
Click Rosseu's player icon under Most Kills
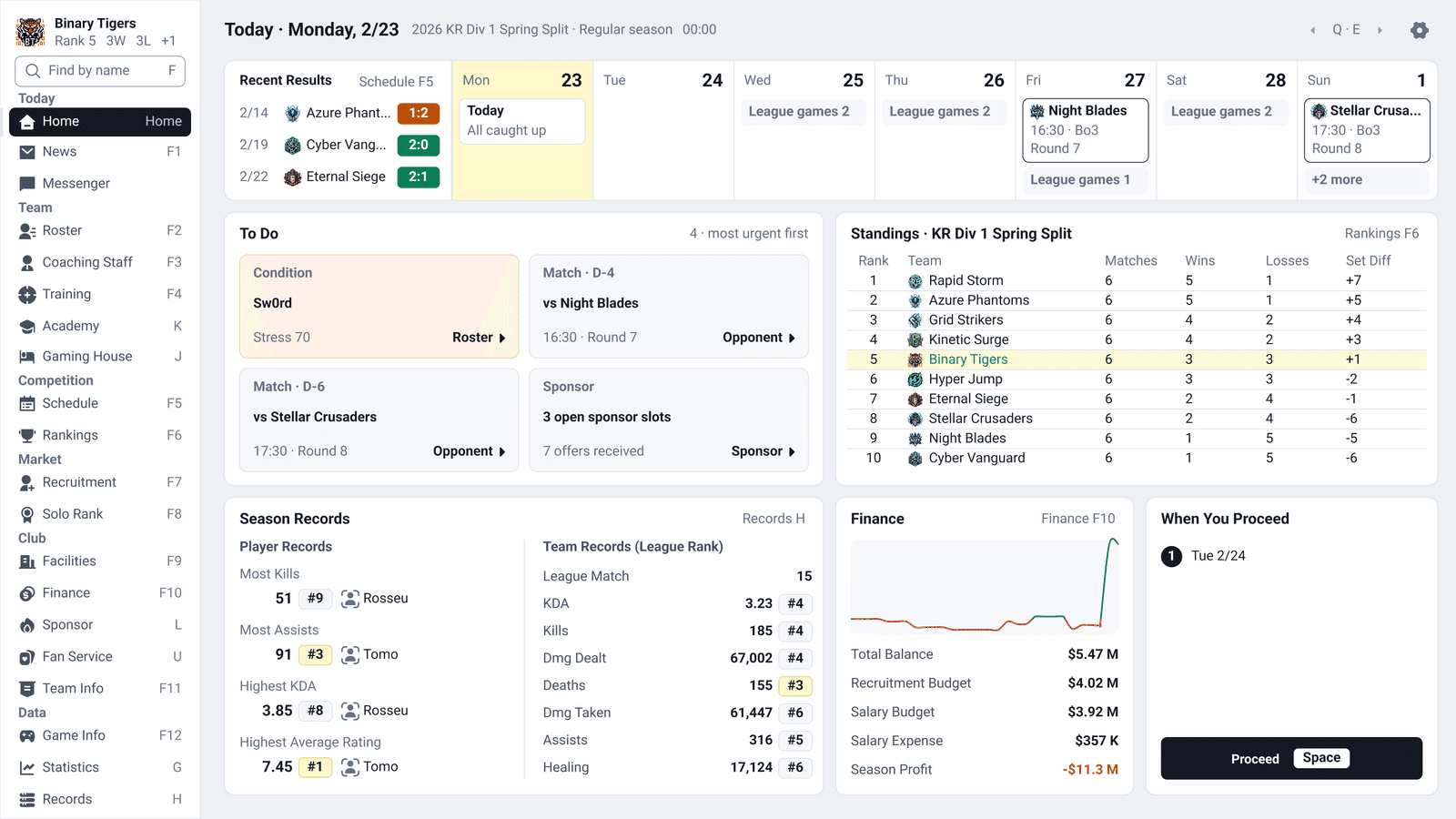pyautogui.click(x=349, y=599)
